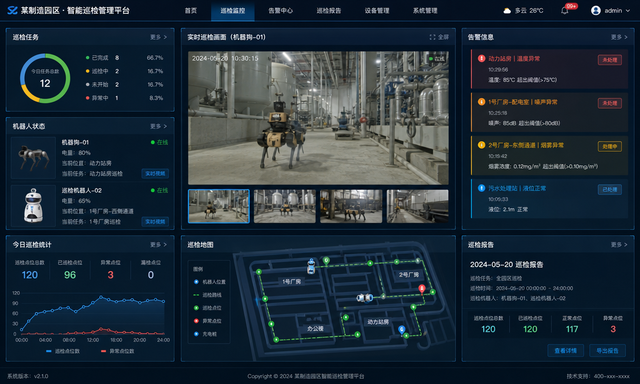Screen dimensions: 640x384
Task: Click the 巡检点位 legend green dot
Action: (196, 308)
